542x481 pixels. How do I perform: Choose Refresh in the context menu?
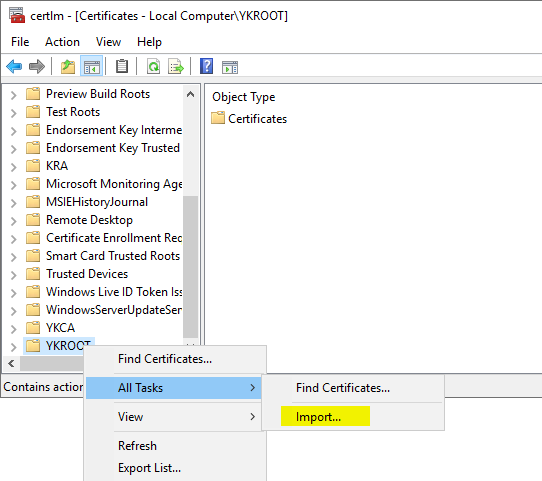coord(137,446)
